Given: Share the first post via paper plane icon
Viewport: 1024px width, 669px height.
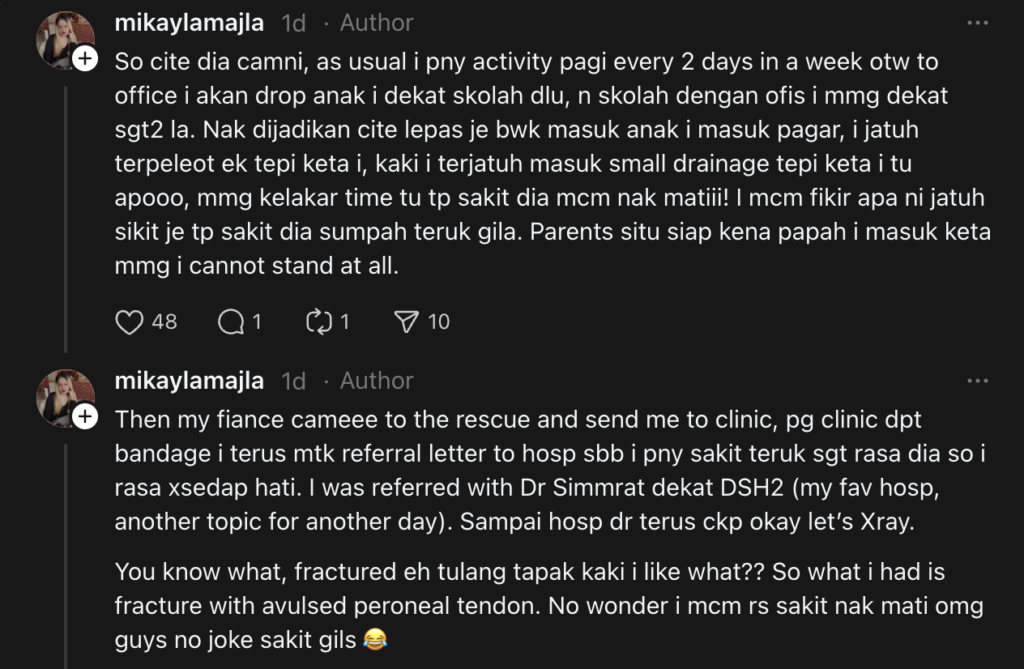Looking at the screenshot, I should [406, 321].
